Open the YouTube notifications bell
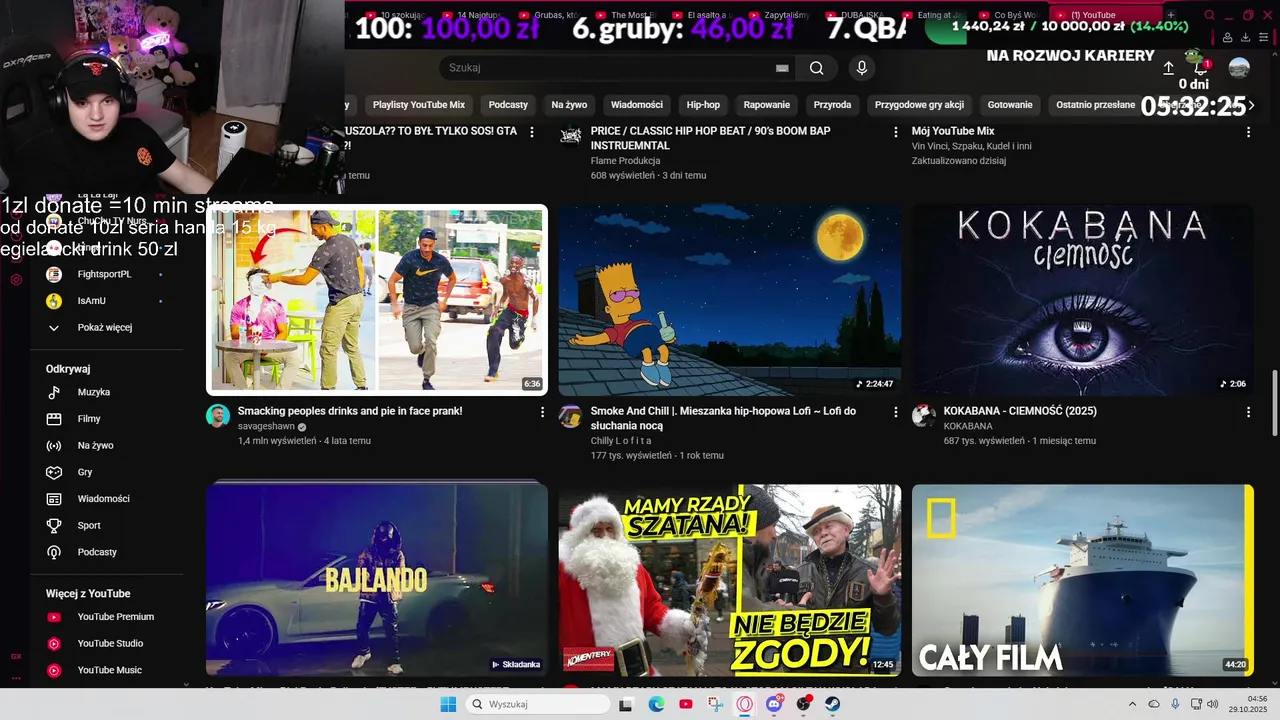Viewport: 1280px width, 720px height. pyautogui.click(x=1201, y=68)
